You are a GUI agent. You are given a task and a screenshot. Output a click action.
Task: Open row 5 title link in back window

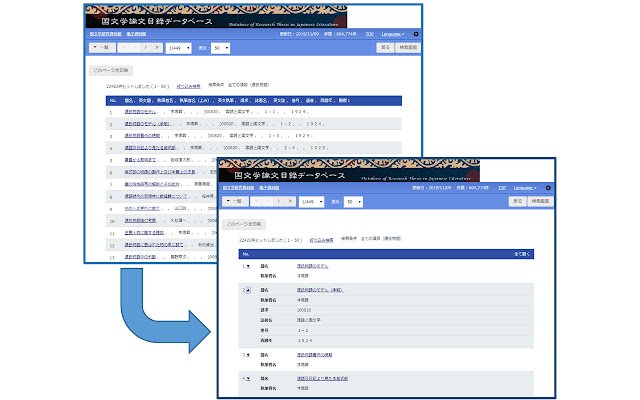pos(140,160)
